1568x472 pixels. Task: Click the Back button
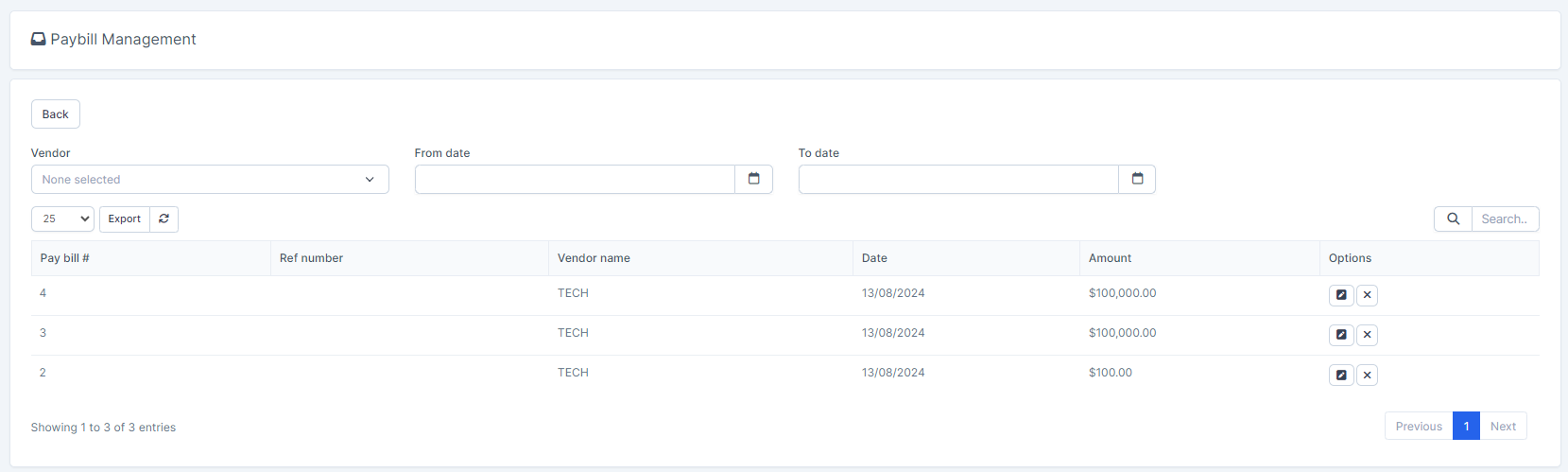point(56,114)
